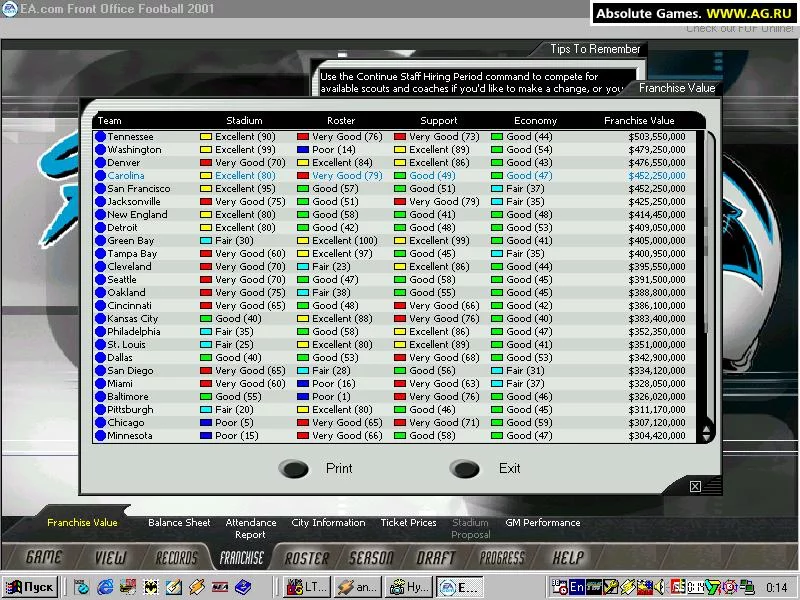Click the team icon beside St. Louis
Screen dimensions: 800x600
(101, 345)
